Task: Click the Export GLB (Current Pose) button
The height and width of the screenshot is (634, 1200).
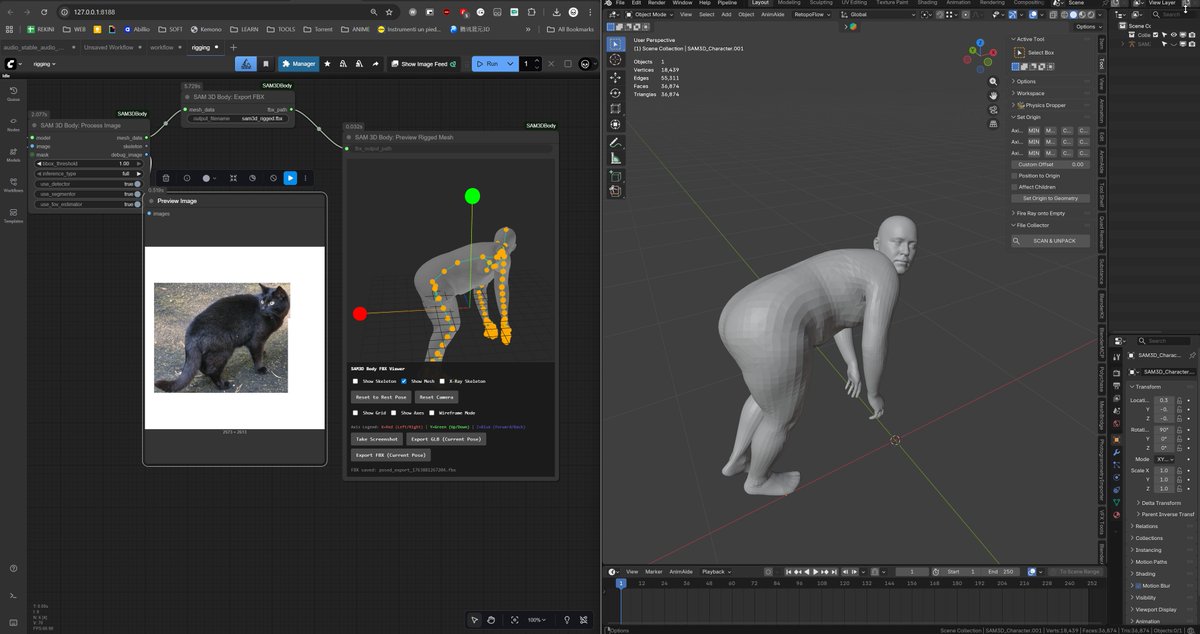Action: pos(446,439)
